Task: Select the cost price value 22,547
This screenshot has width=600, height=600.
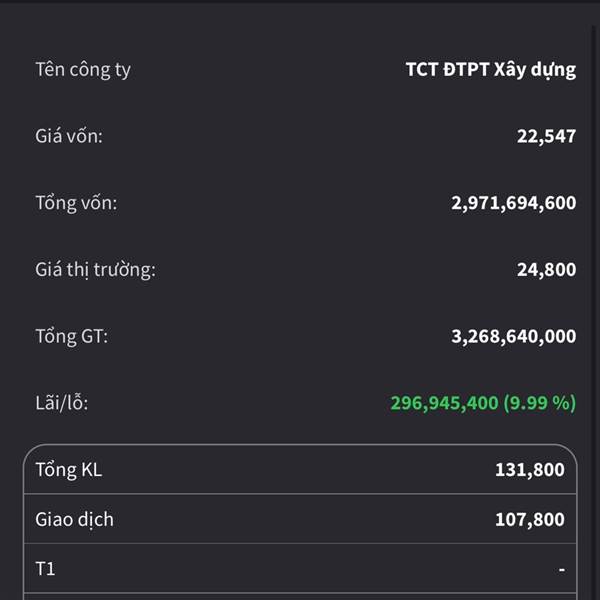Action: [546, 137]
